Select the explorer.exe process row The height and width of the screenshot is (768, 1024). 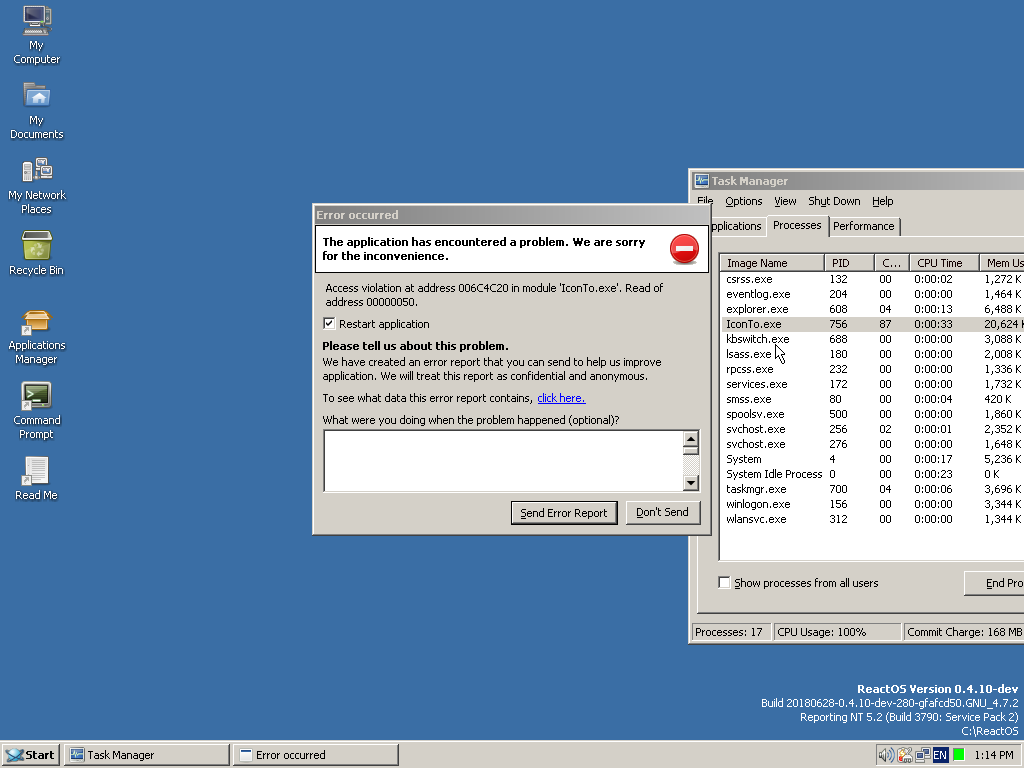point(872,309)
